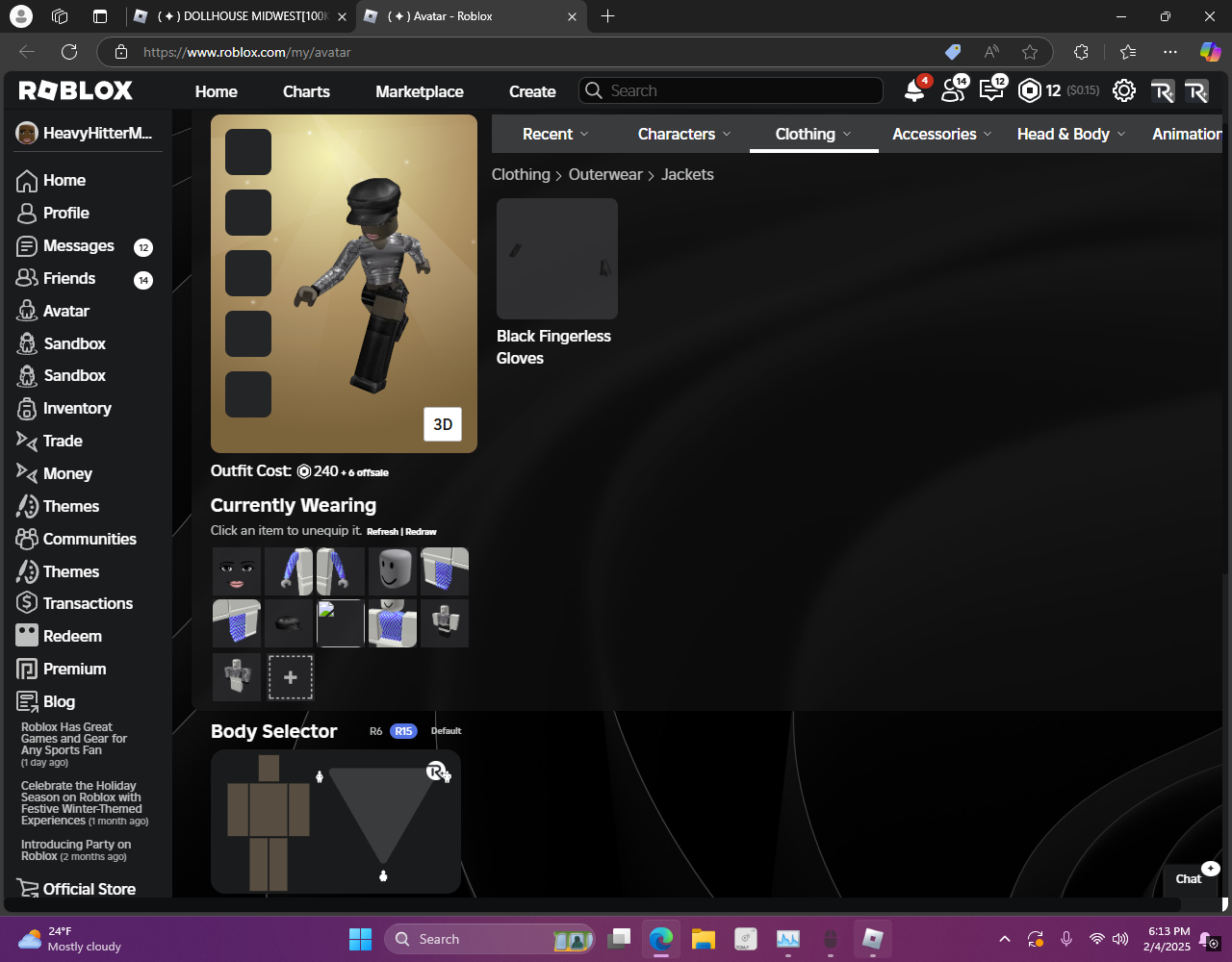Open Avatar in the sidebar
Image resolution: width=1232 pixels, height=962 pixels.
[x=65, y=311]
